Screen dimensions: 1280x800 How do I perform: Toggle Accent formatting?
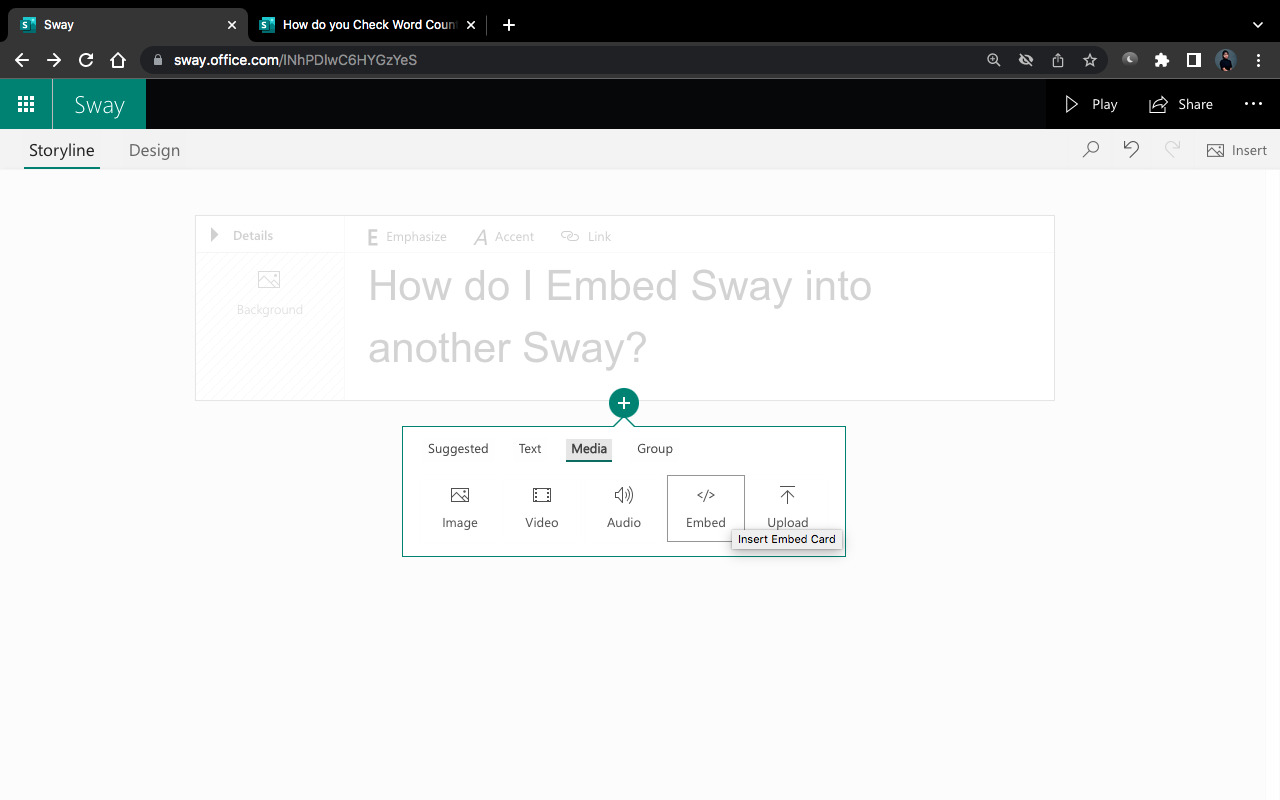pyautogui.click(x=503, y=236)
